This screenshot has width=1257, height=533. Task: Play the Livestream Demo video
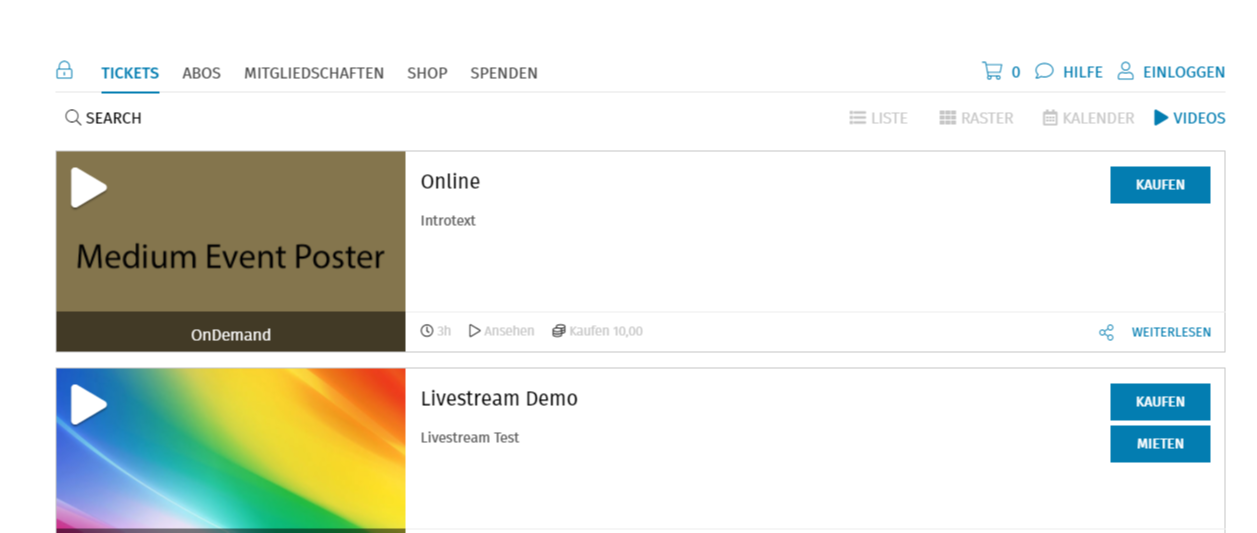pyautogui.click(x=88, y=405)
